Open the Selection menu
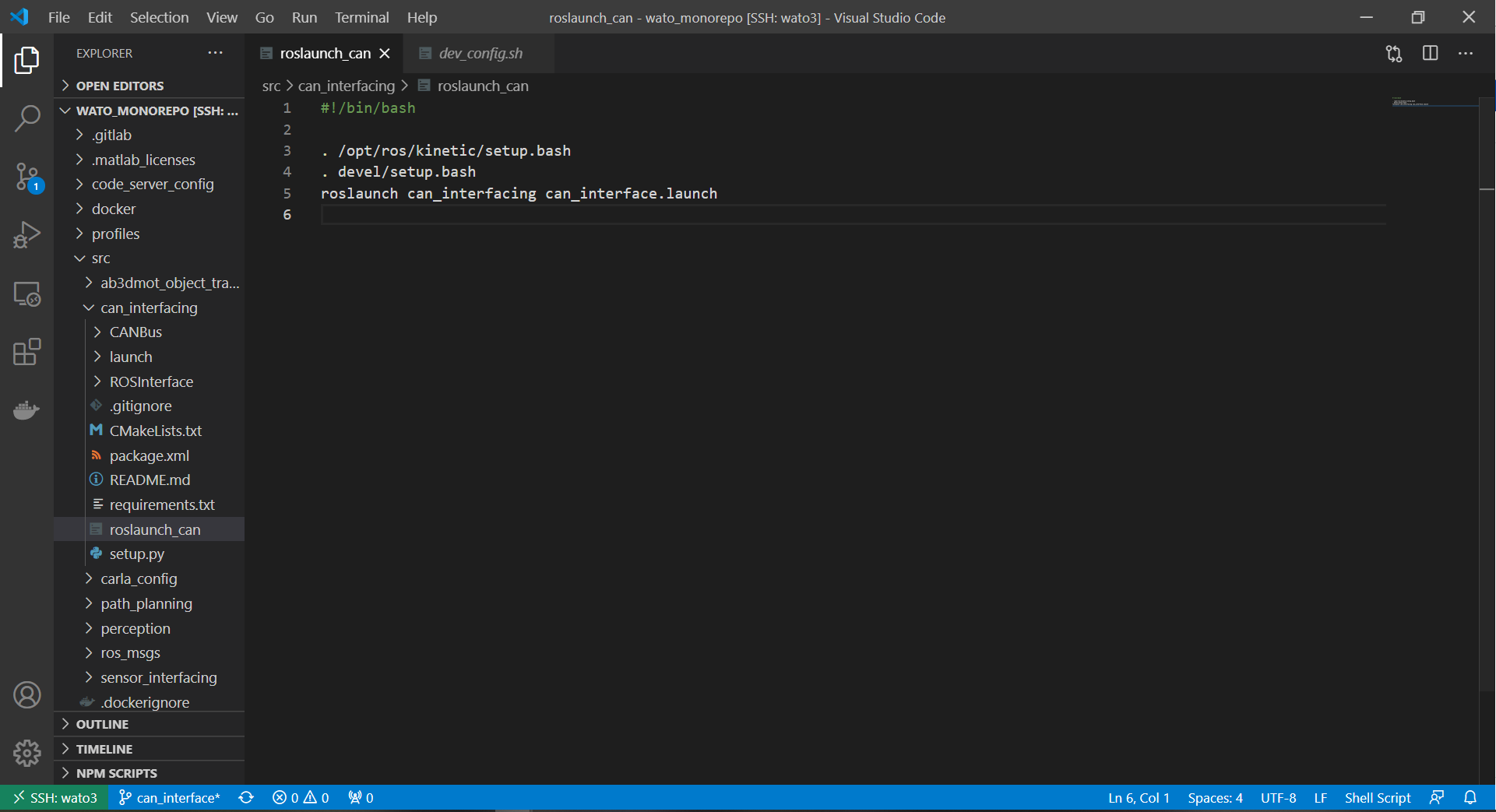The image size is (1496, 812). [x=159, y=17]
